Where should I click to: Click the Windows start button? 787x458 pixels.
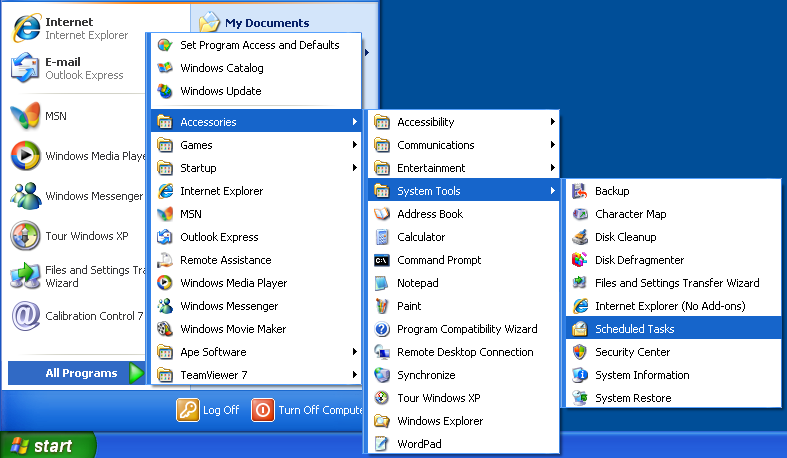click(47, 445)
